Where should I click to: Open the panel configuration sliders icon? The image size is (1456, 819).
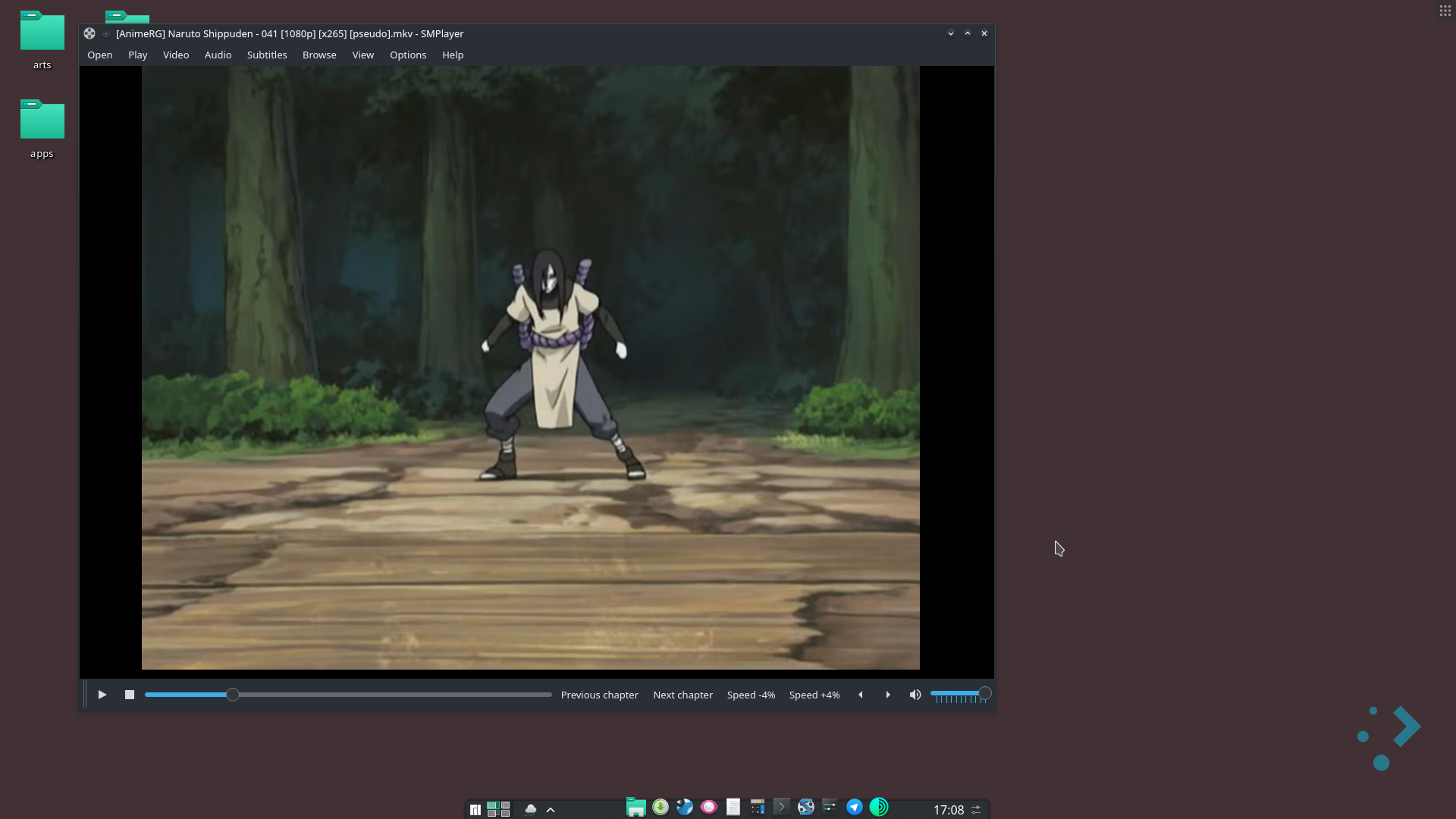pos(977,810)
